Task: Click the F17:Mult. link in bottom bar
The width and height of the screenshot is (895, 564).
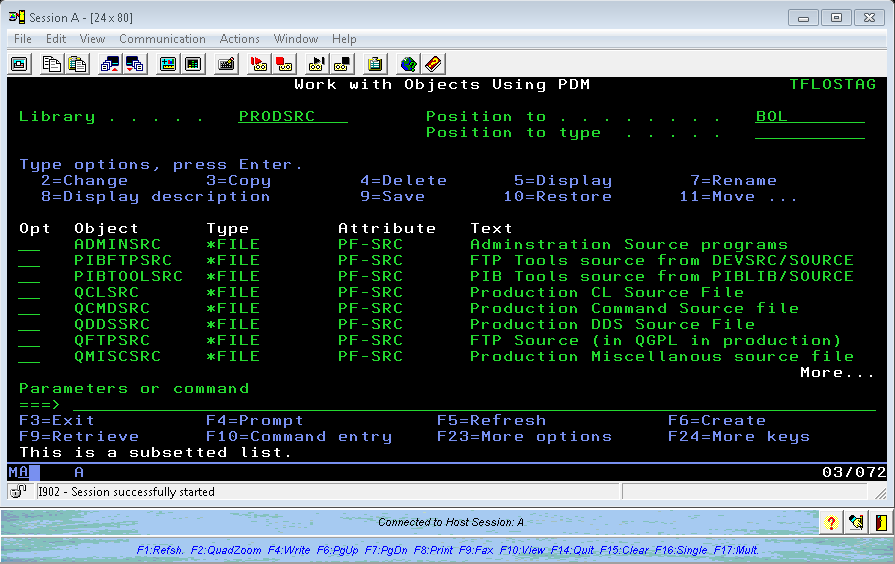Action: [x=736, y=550]
